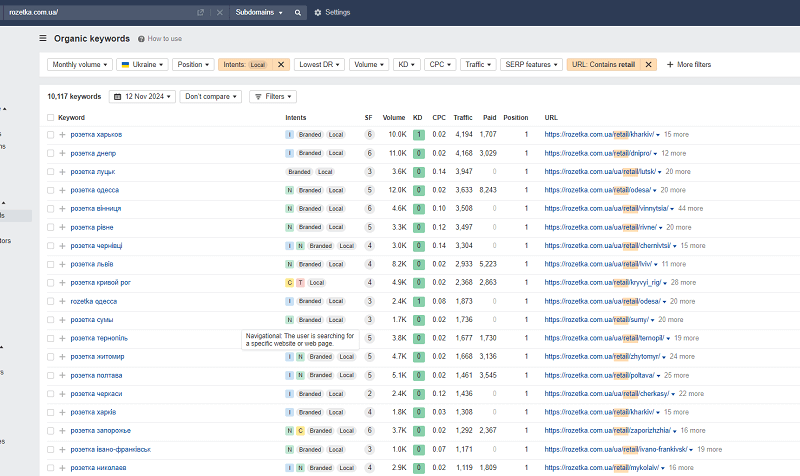
Task: Click plus icon next to rozetka одесса
Action: 62,302
